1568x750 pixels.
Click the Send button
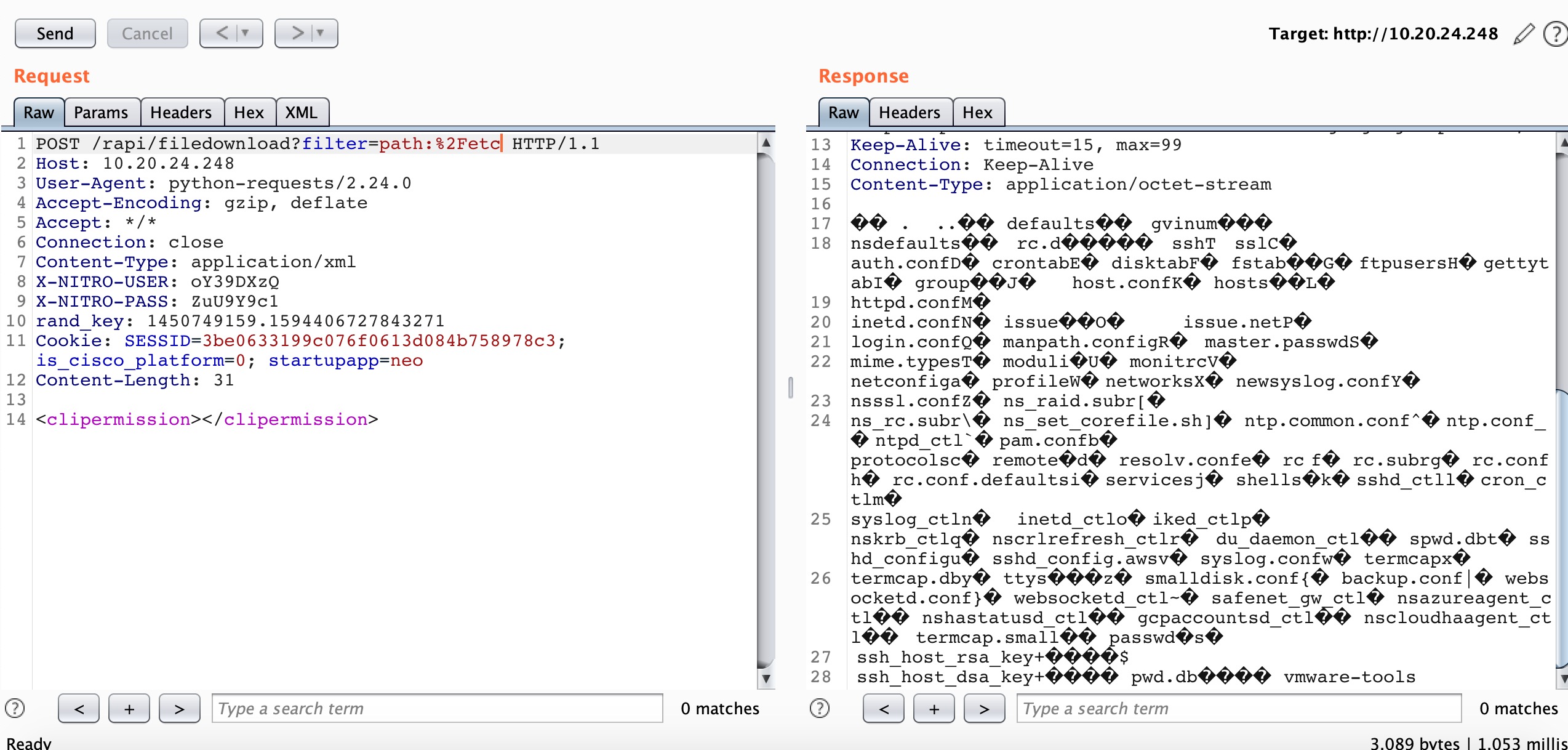point(55,33)
